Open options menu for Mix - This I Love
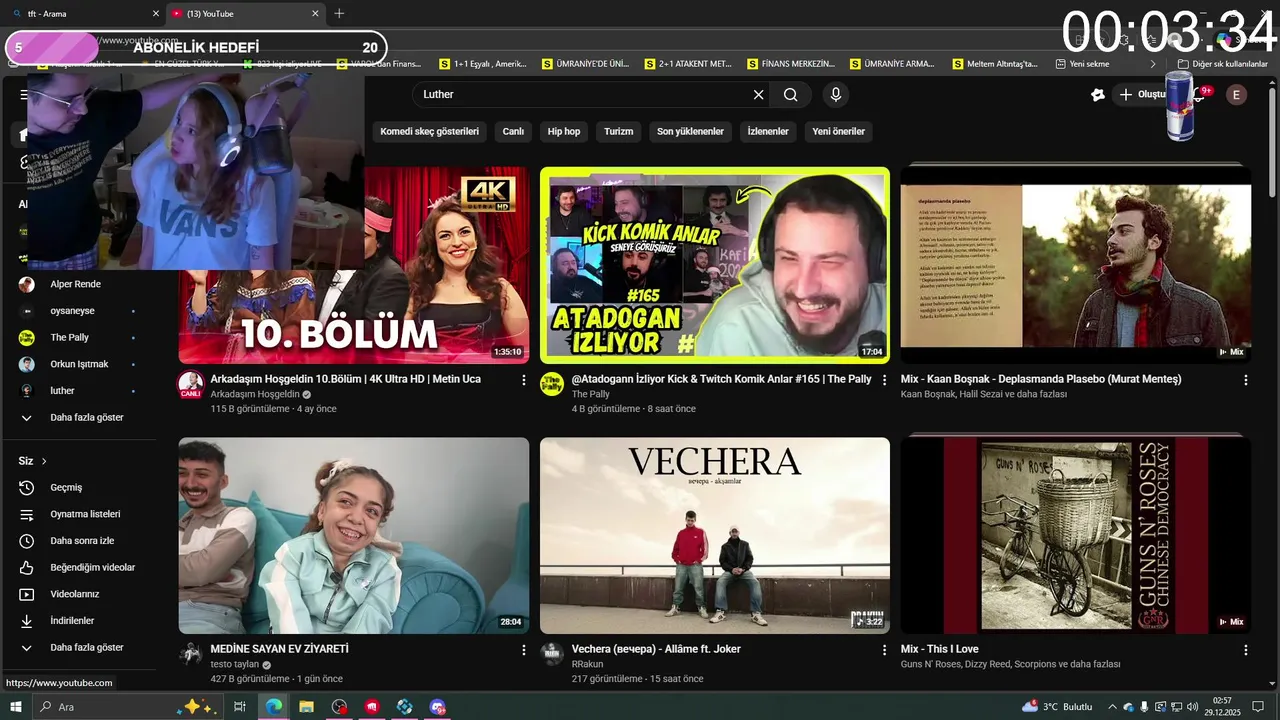1280x720 pixels. [x=1245, y=650]
